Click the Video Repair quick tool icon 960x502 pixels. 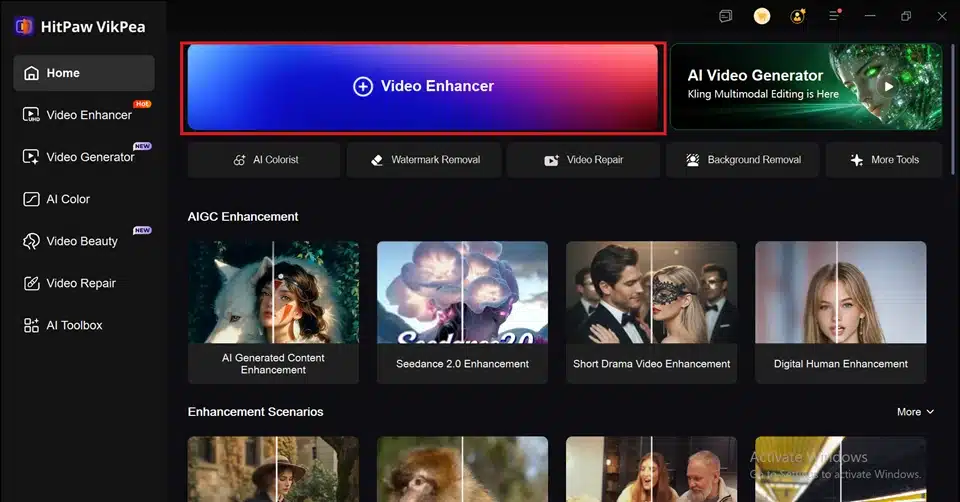[551, 160]
